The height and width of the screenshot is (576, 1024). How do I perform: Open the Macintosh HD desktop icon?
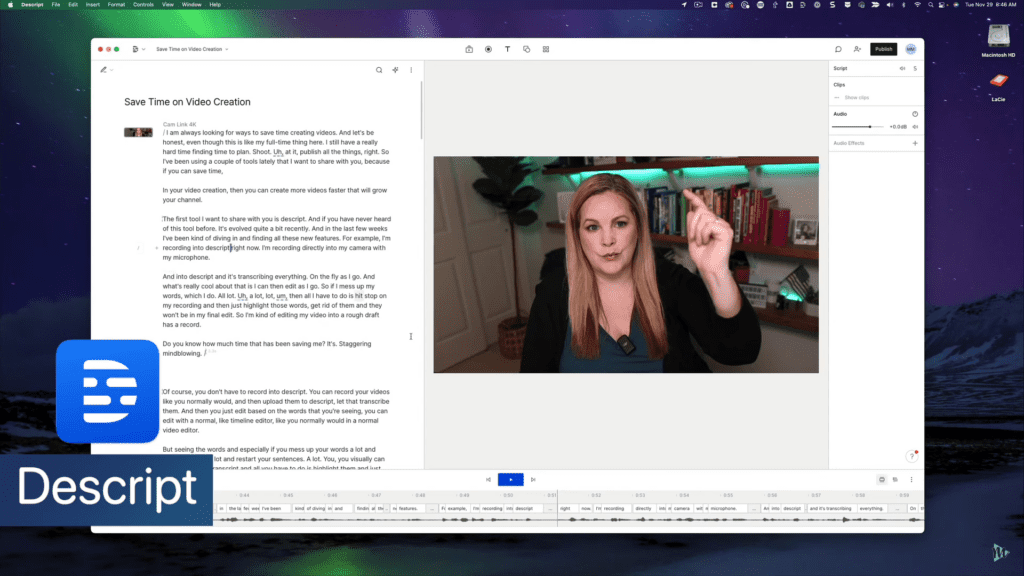point(999,40)
